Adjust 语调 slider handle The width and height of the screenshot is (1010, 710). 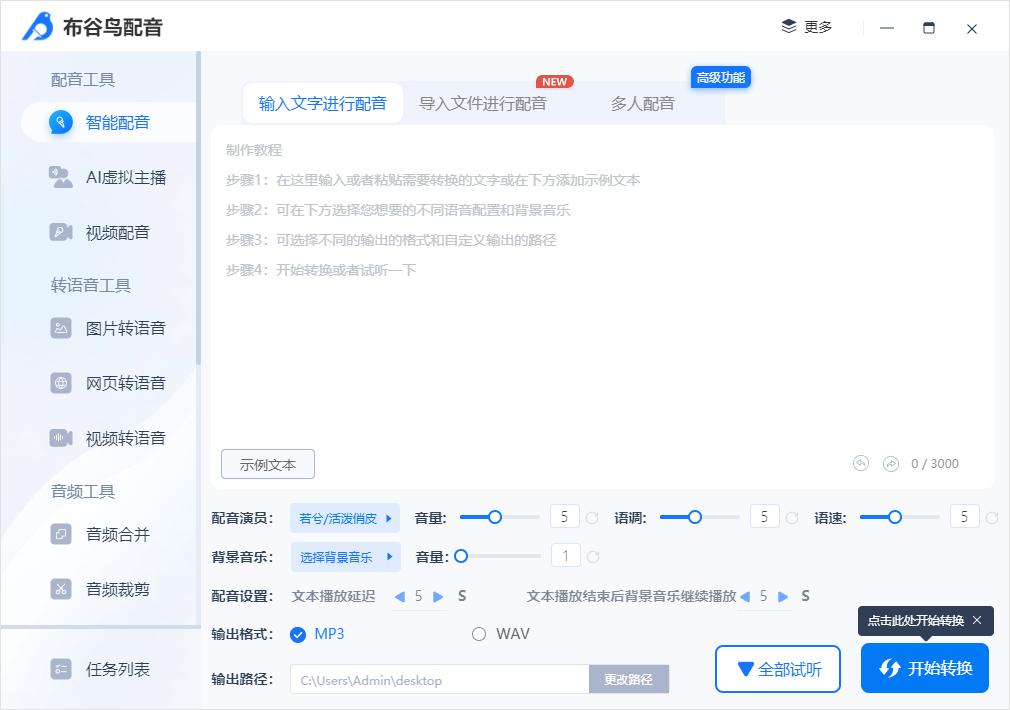point(694,517)
